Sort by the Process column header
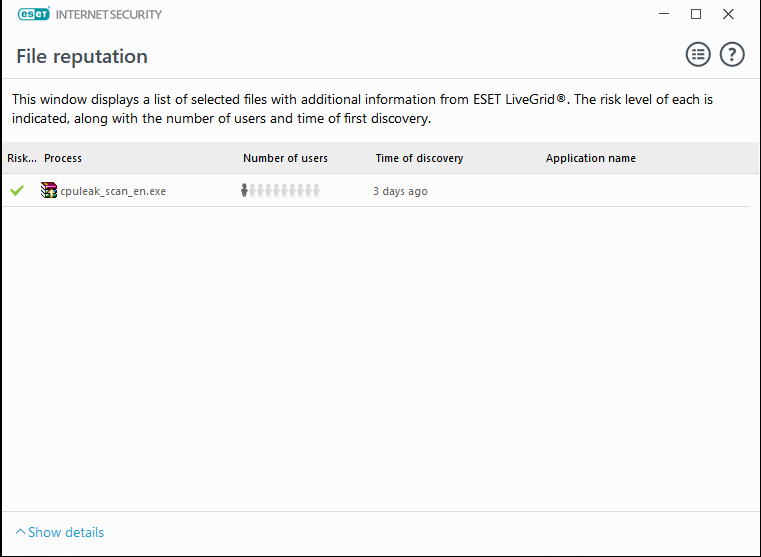 tap(63, 158)
